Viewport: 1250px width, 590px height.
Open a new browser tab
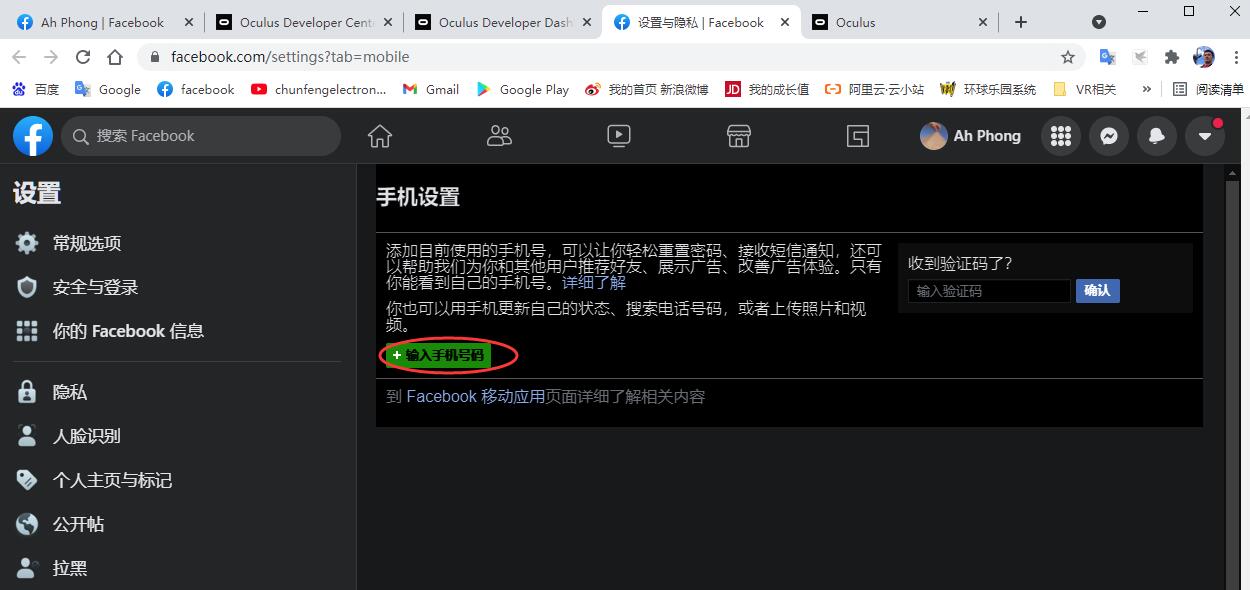[x=1020, y=22]
